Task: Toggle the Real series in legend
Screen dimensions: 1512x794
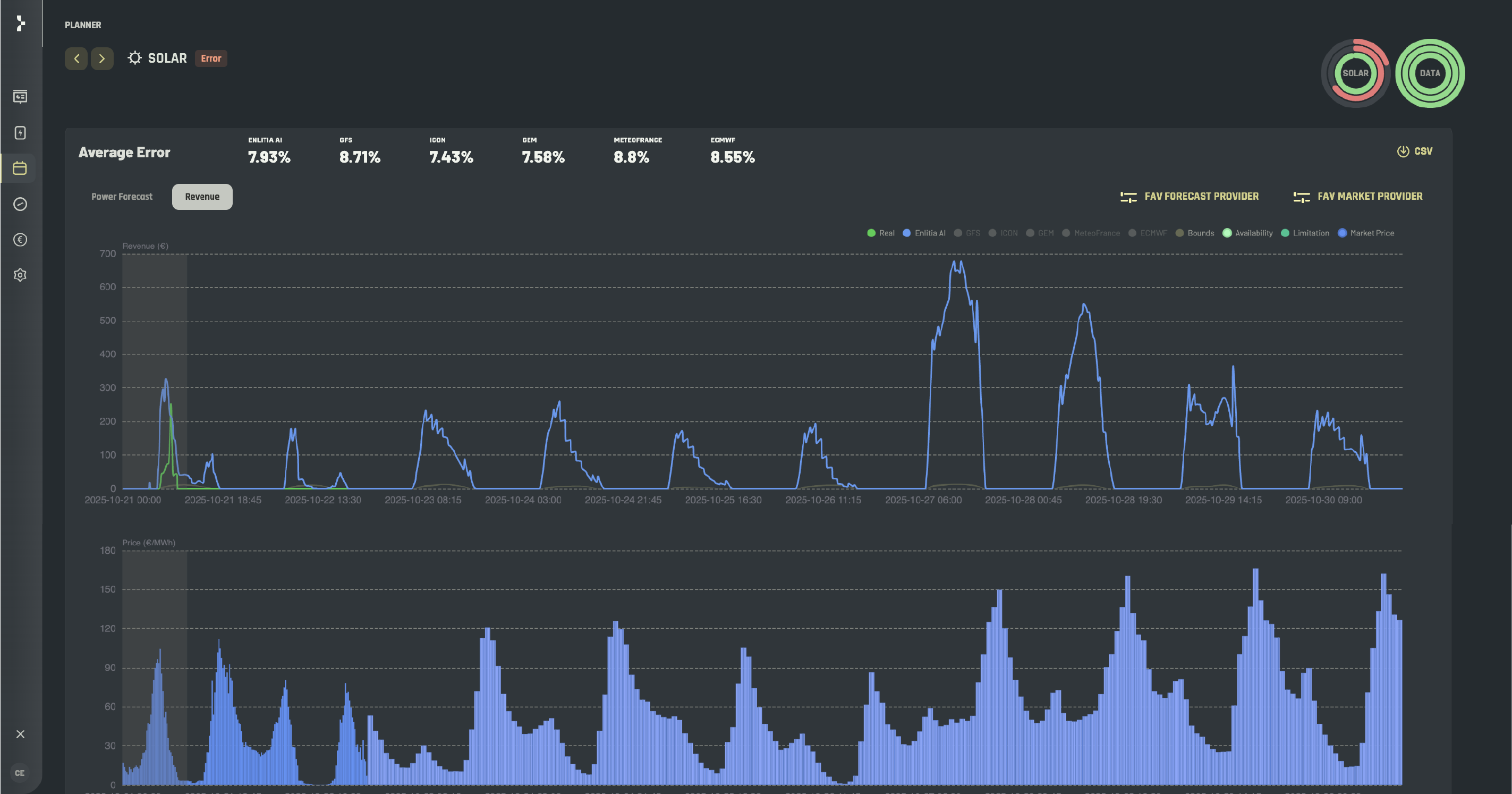Action: pyautogui.click(x=880, y=233)
